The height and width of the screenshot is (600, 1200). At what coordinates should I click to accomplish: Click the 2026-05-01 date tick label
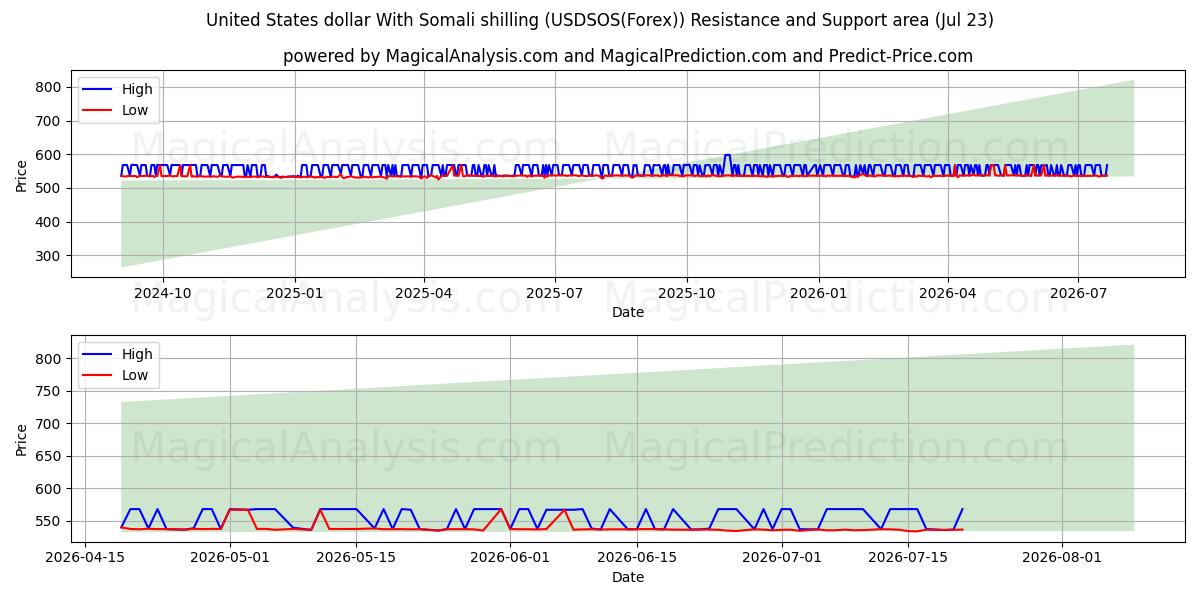[230, 558]
